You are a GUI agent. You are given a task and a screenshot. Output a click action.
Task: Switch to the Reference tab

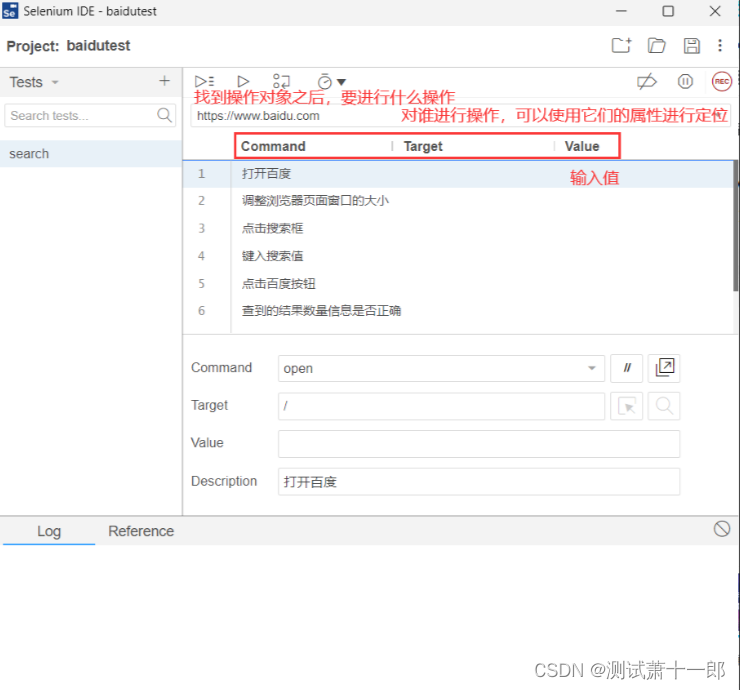click(x=141, y=531)
